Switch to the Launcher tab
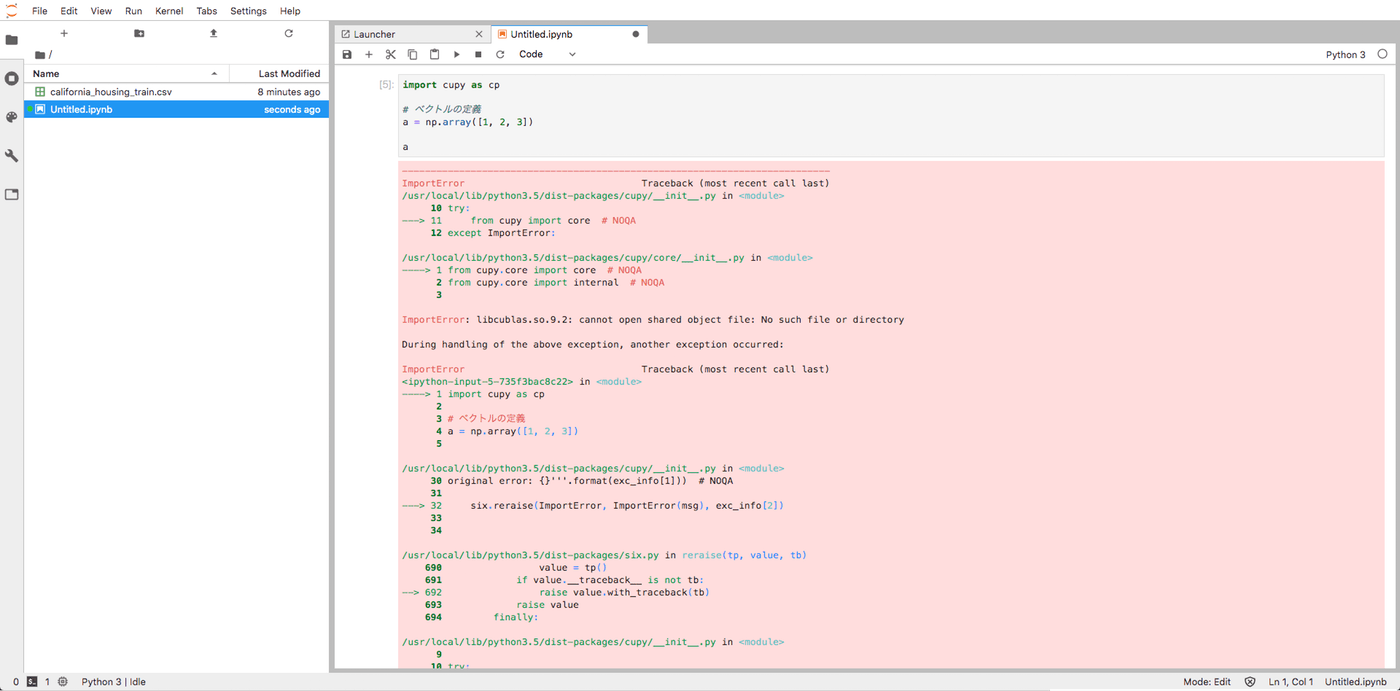This screenshot has height=691, width=1400. pos(375,34)
